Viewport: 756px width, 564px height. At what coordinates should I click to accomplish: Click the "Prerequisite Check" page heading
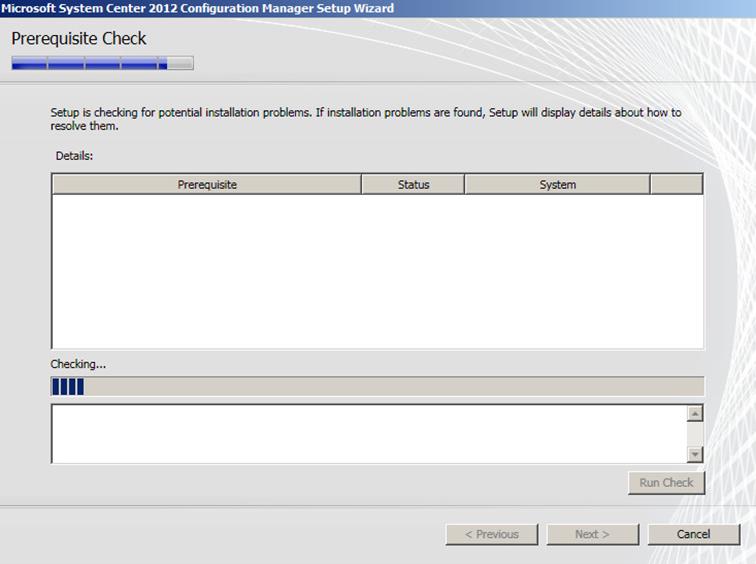tap(79, 39)
